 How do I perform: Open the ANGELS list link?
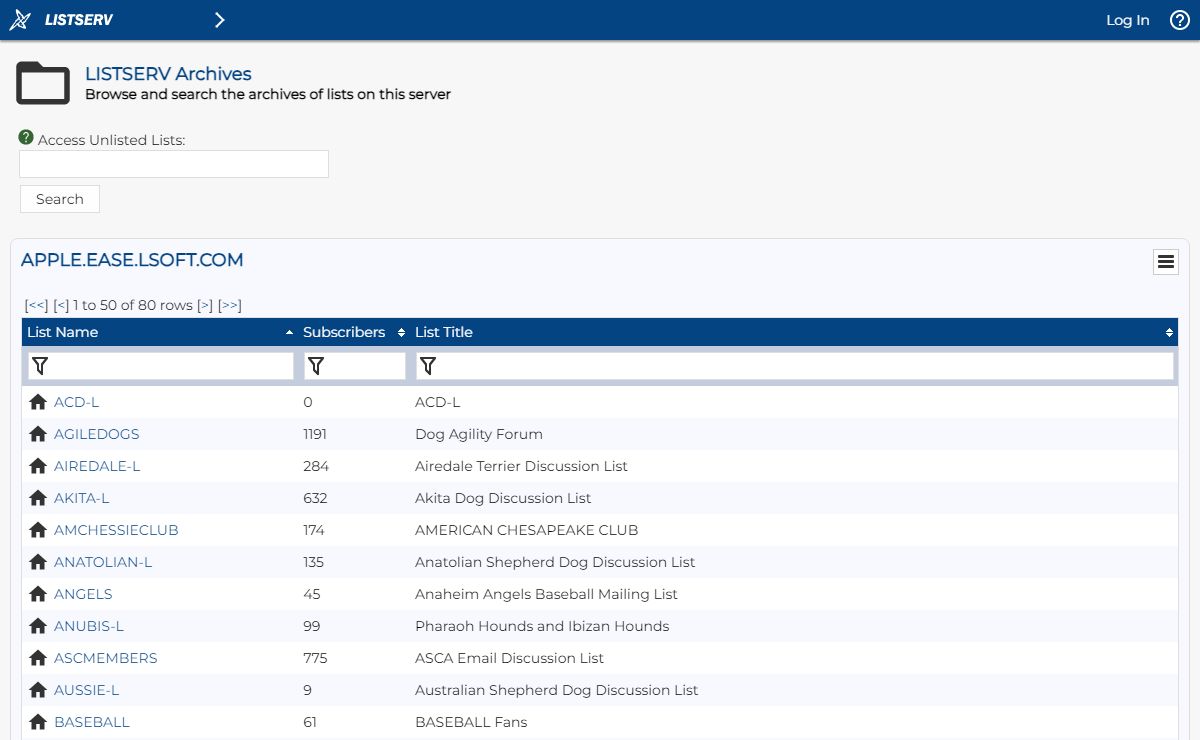83,594
